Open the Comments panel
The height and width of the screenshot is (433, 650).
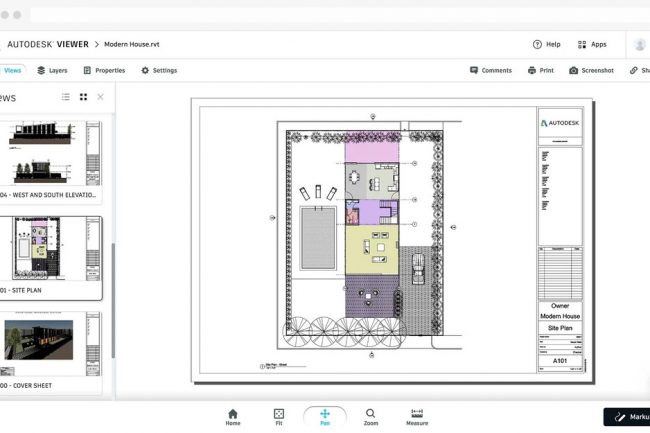coord(490,70)
